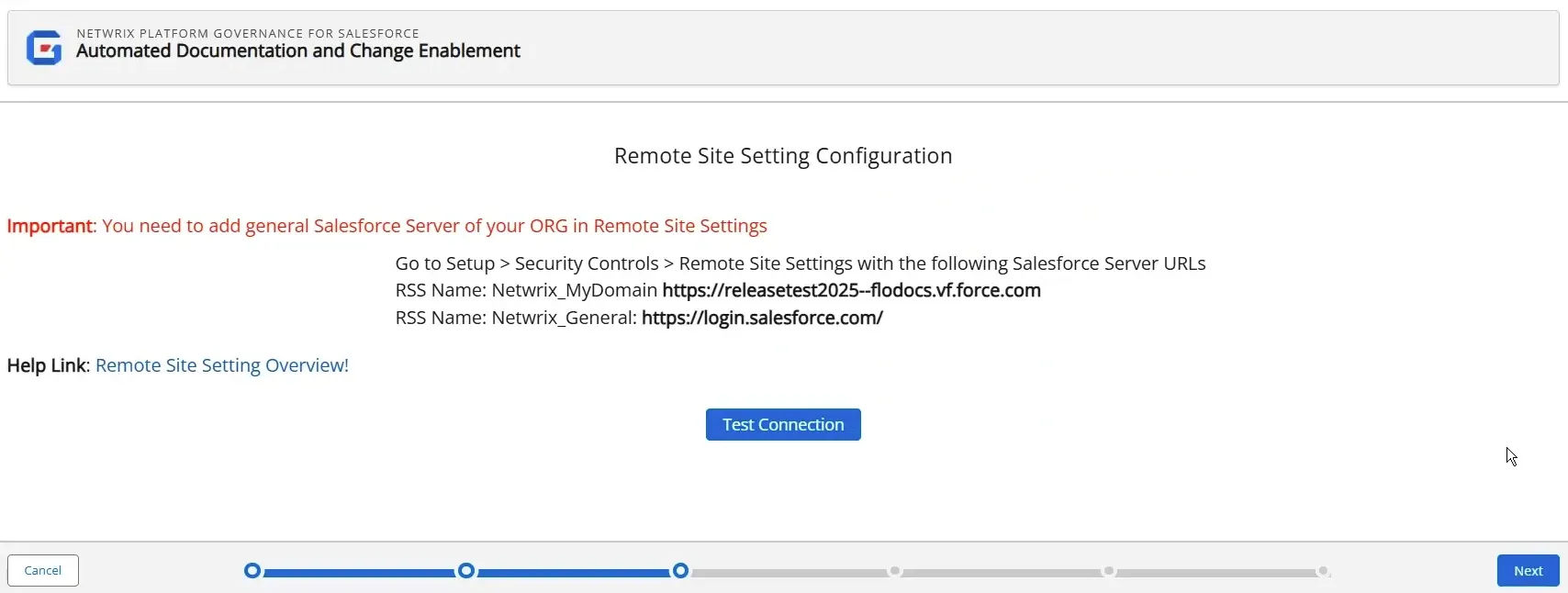
Task: Proceed with the Next button
Action: click(1528, 570)
